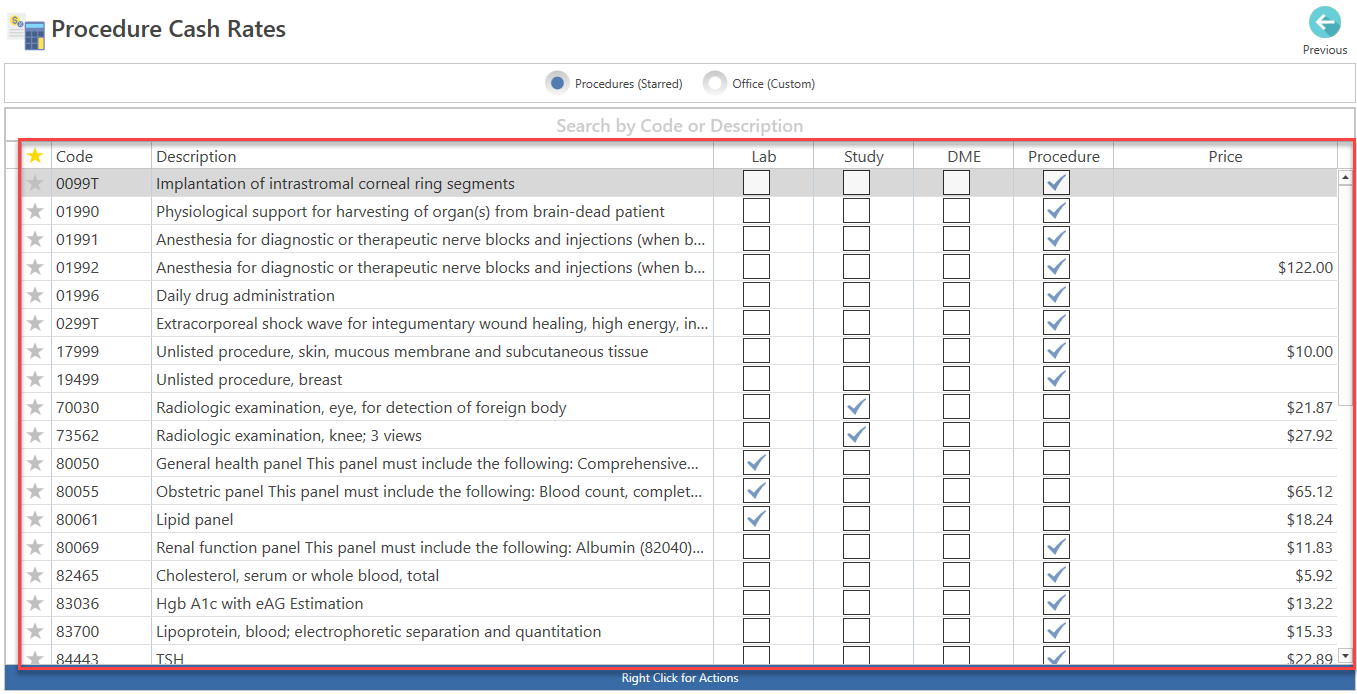Toggle star for code 17999
The width and height of the screenshot is (1357, 694).
pyautogui.click(x=36, y=352)
